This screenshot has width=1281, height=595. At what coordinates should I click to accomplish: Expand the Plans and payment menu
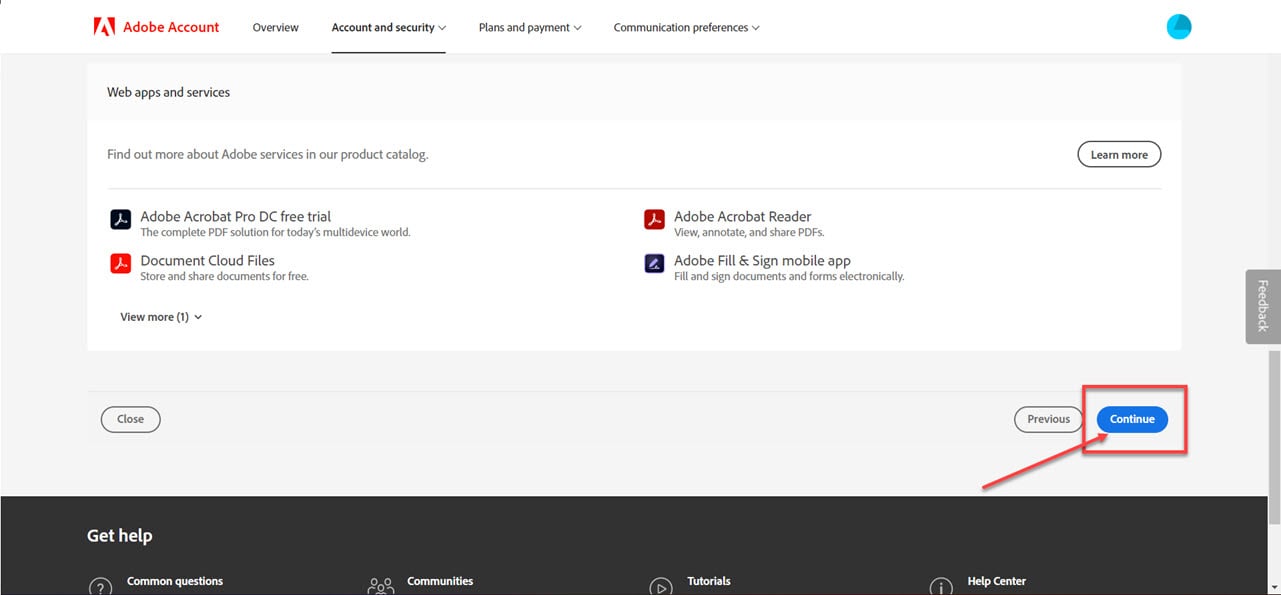click(530, 27)
